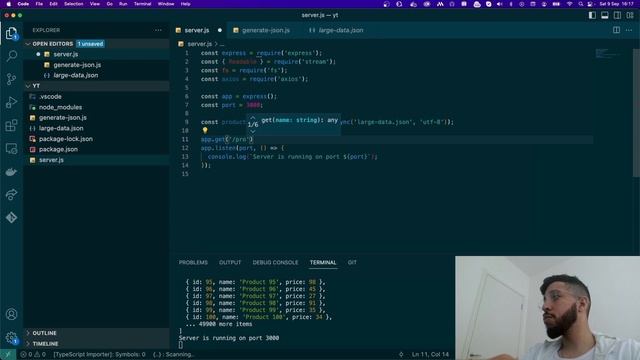The width and height of the screenshot is (640, 360).
Task: Open the Explorer view in activity bar
Action: pyautogui.click(x=11, y=33)
